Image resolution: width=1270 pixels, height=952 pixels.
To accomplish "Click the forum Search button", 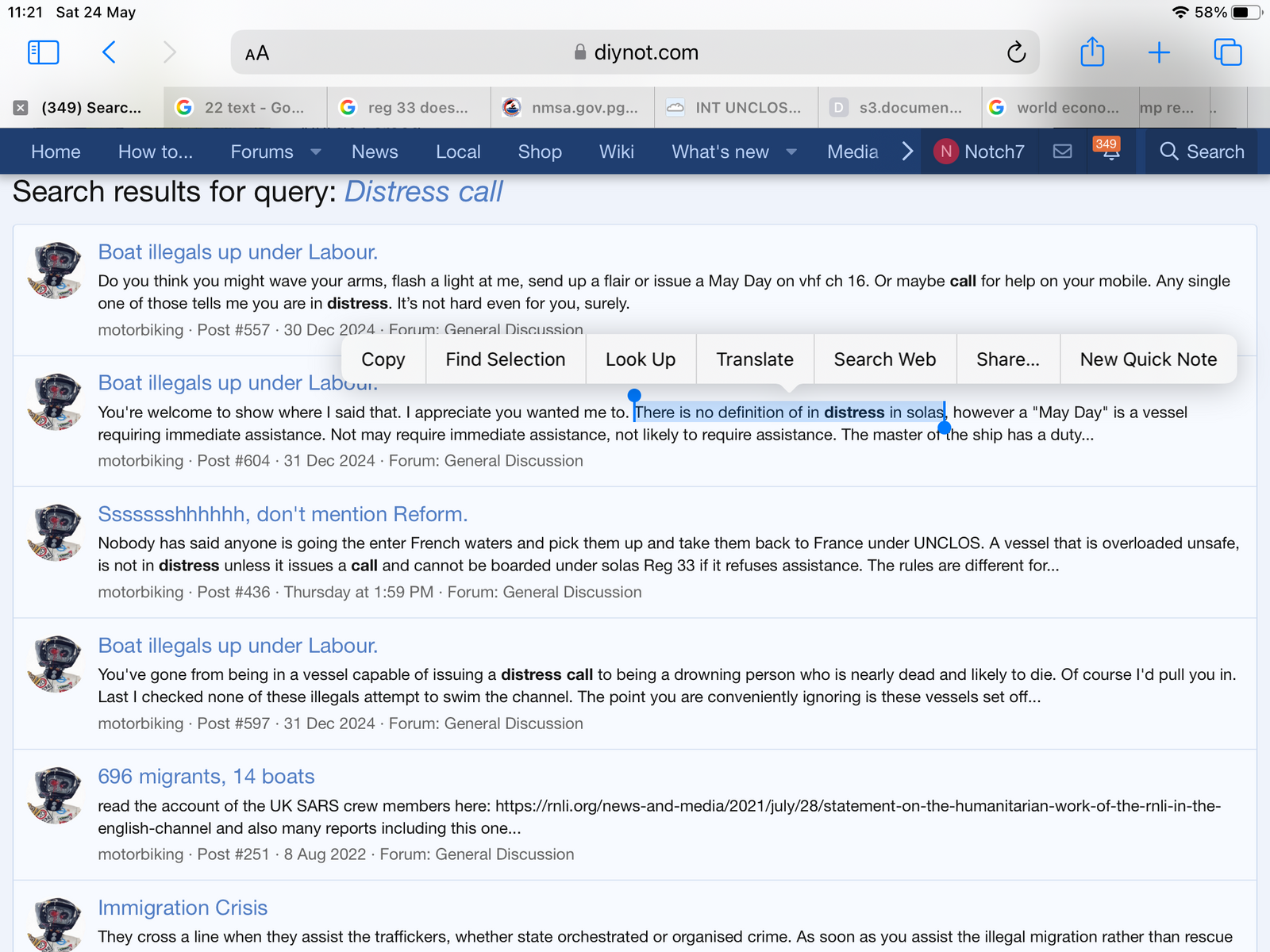I will 1202,152.
